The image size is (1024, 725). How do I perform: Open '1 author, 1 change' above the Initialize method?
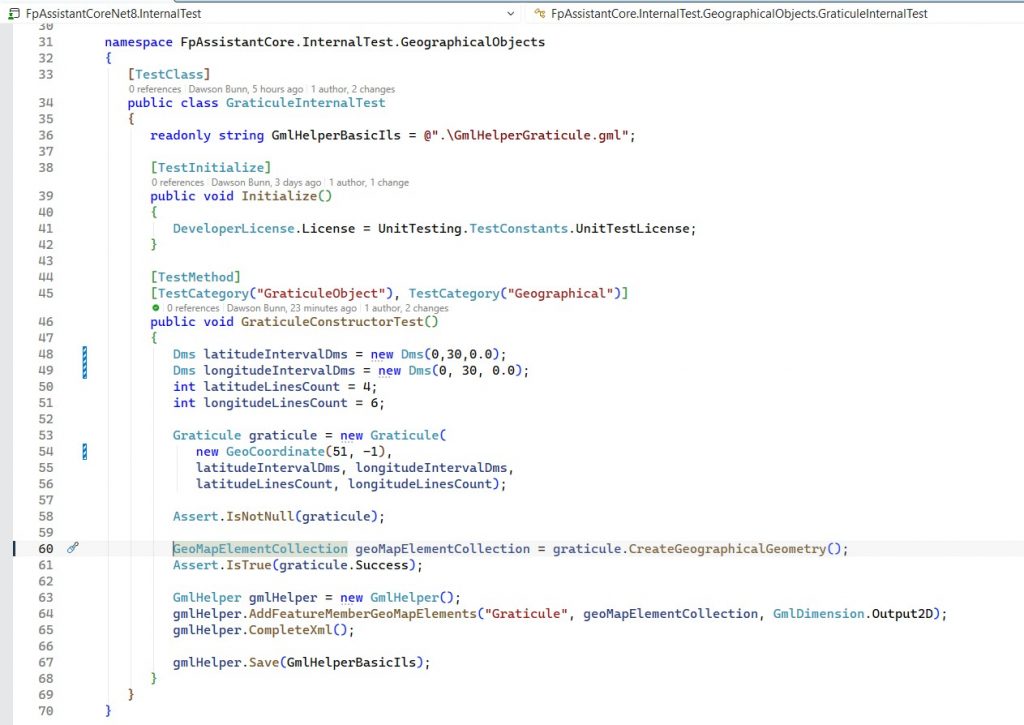pos(369,183)
